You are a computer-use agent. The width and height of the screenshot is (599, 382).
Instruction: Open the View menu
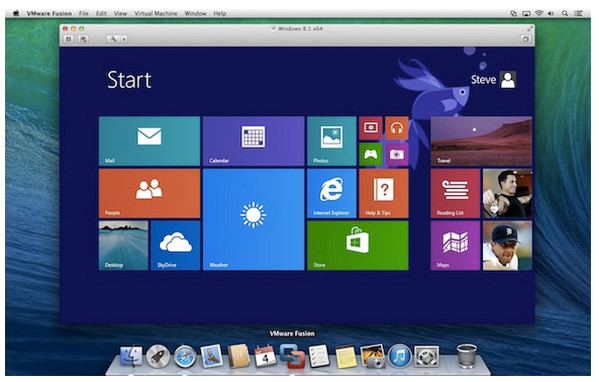(x=120, y=13)
